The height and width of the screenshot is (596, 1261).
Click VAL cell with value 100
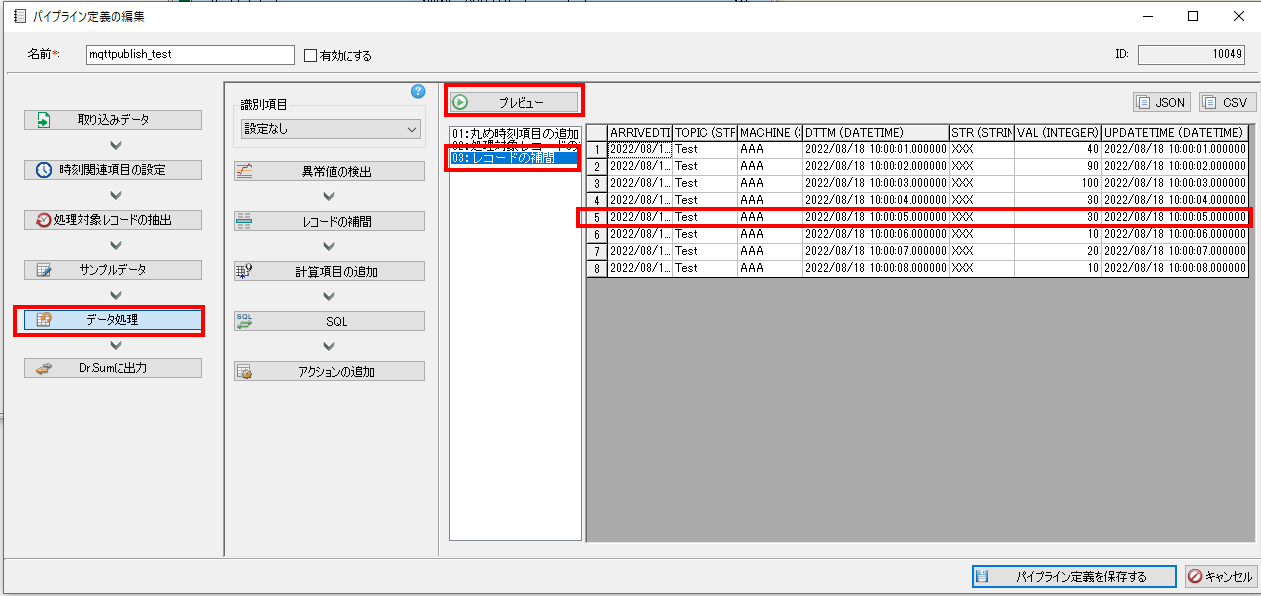pyautogui.click(x=1058, y=183)
